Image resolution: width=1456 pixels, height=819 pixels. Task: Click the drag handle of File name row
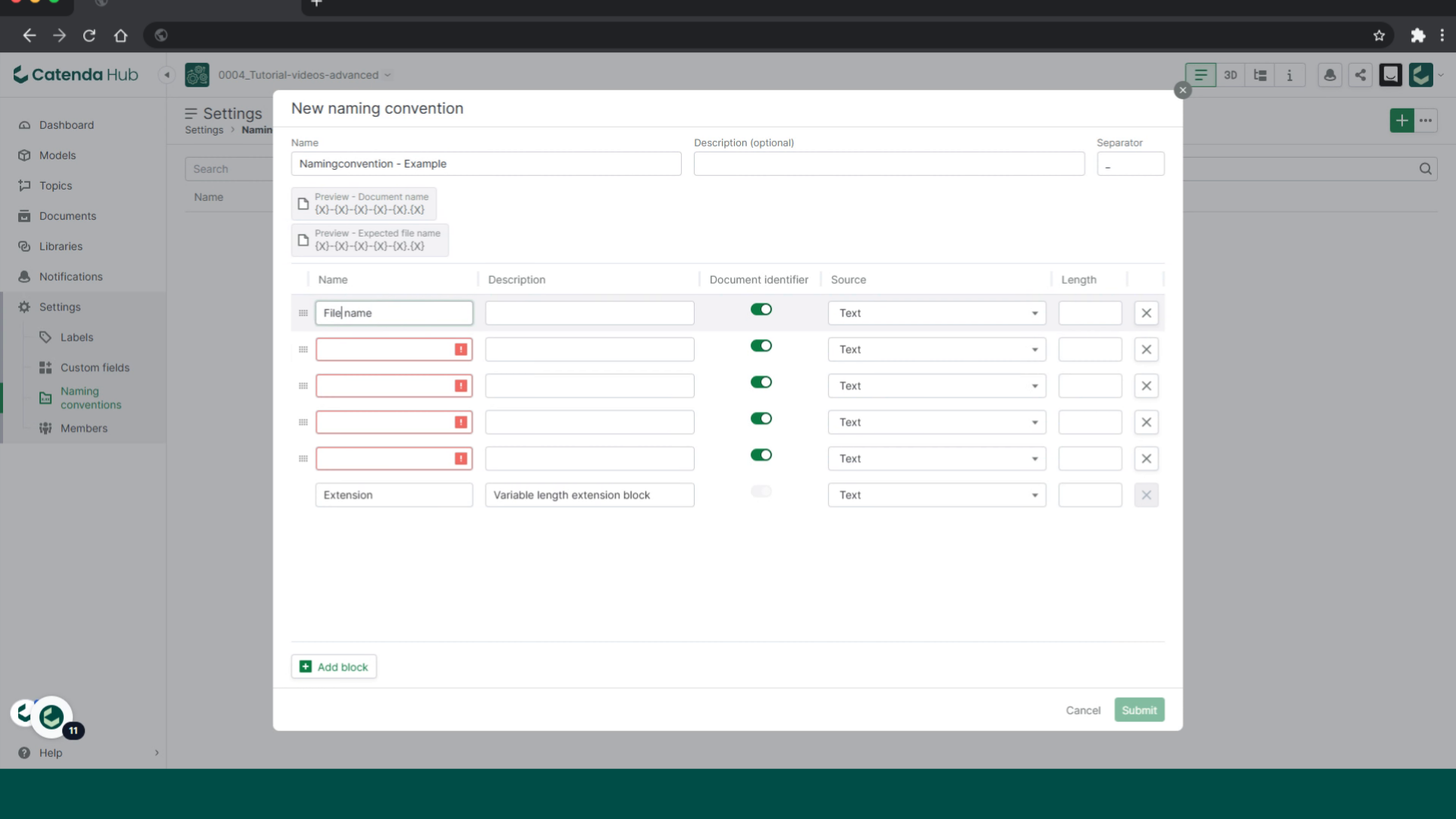[x=303, y=313]
